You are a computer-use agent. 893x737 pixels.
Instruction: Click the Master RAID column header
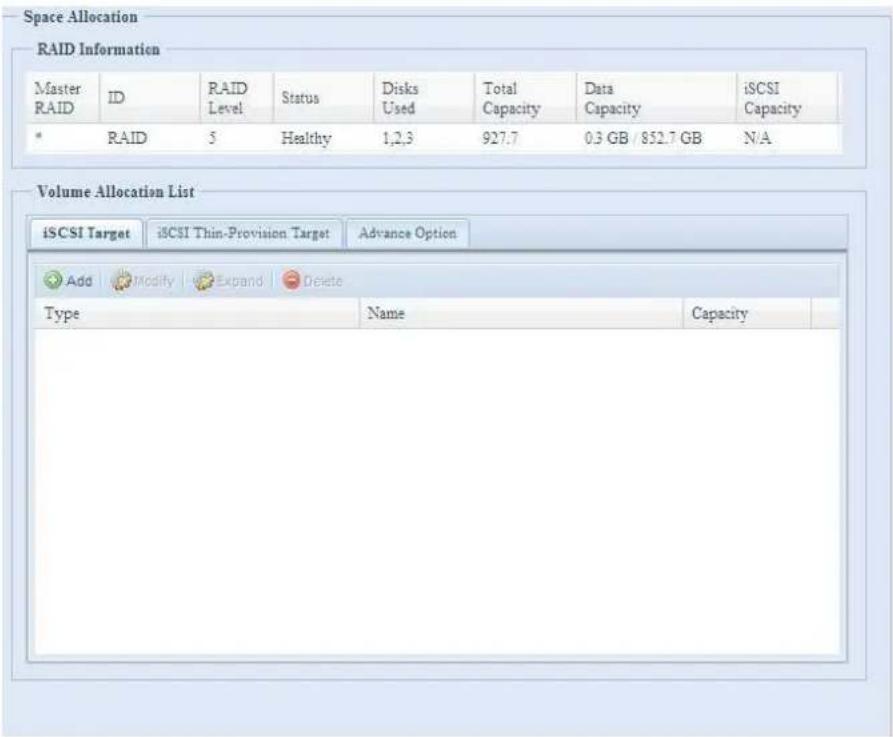[x=63, y=98]
